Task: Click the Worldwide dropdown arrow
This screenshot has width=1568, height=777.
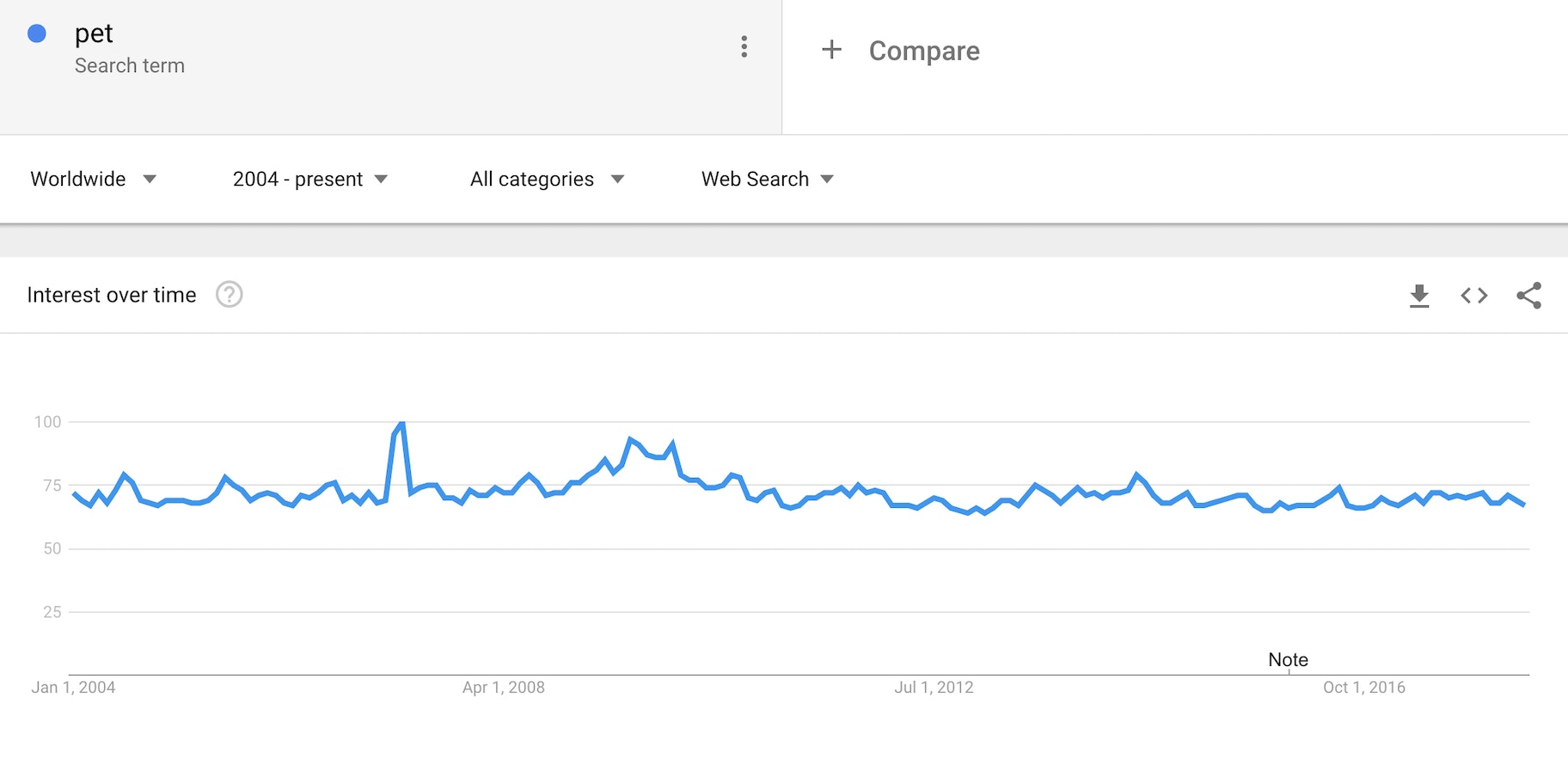Action: click(149, 179)
